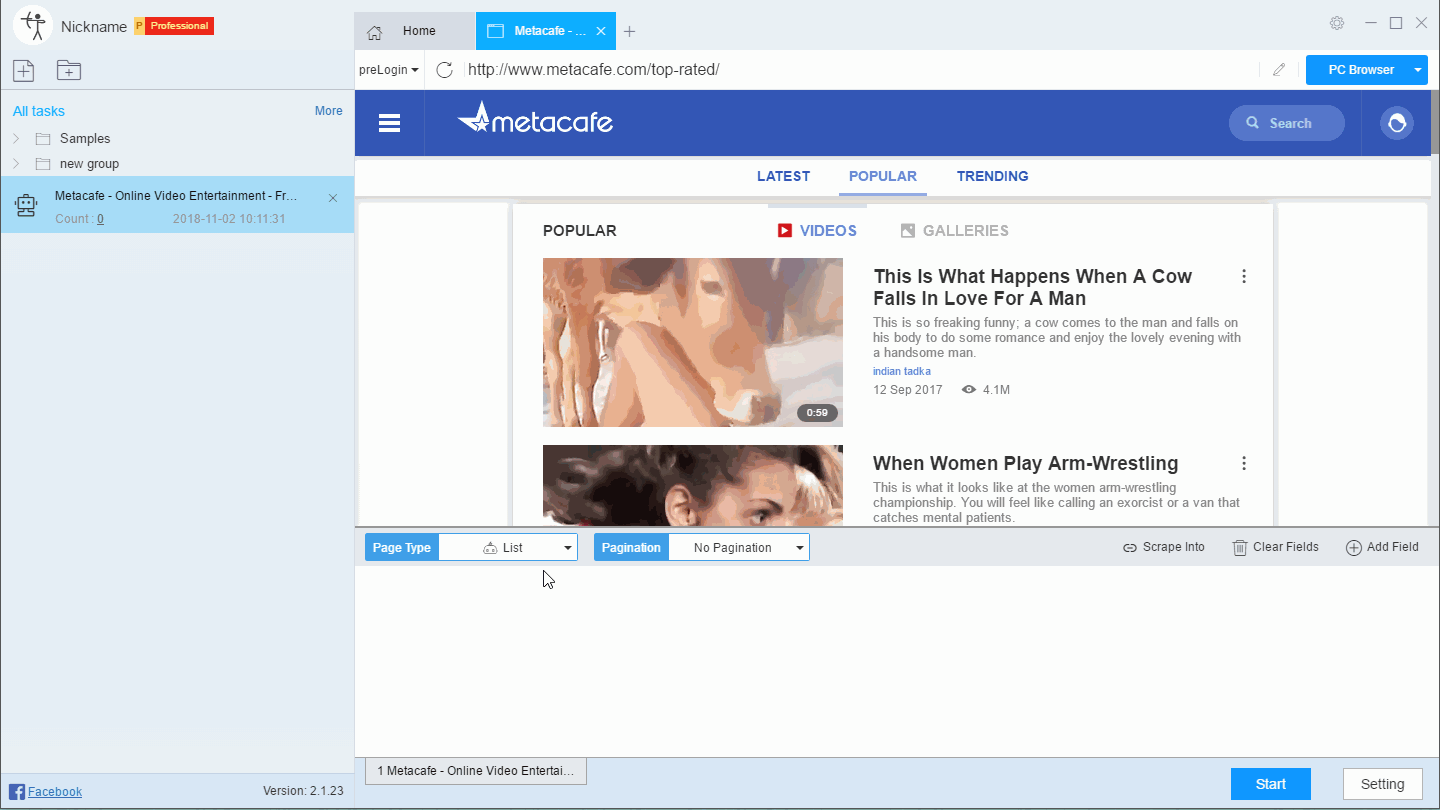Expand the new group folder
Screen dimensions: 1440x810
click(16, 163)
